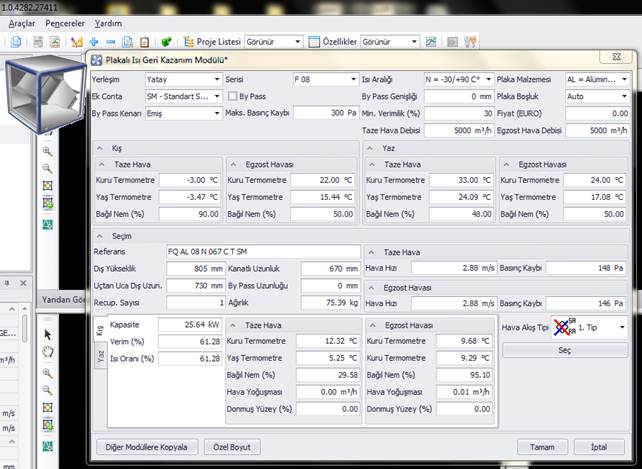642x469 pixels.
Task: Enable the By Pass checkbox
Action: (x=233, y=96)
